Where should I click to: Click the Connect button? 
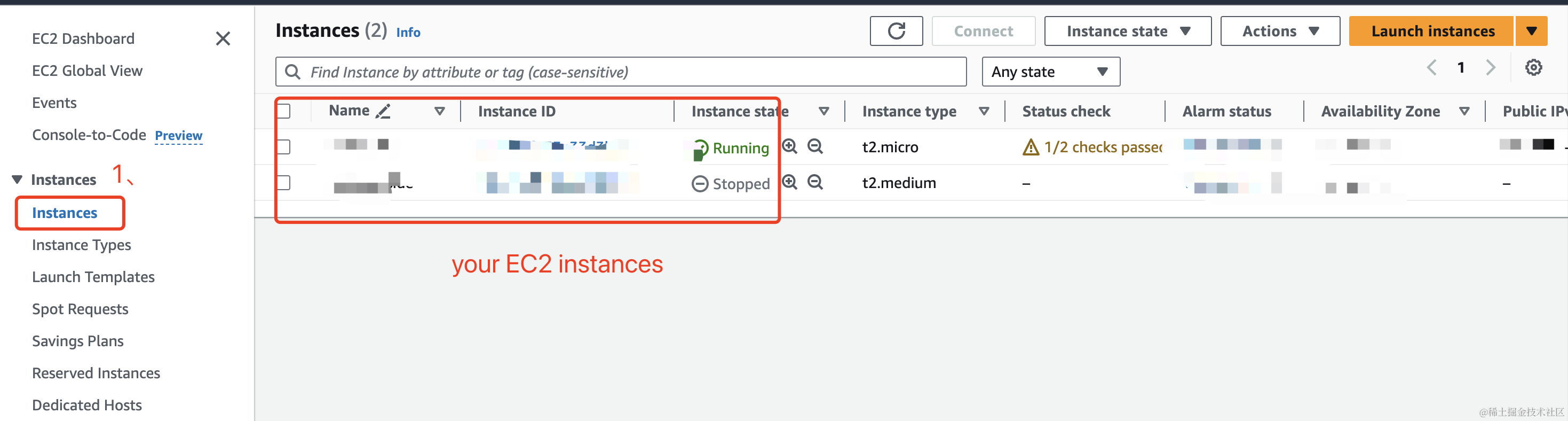(983, 31)
